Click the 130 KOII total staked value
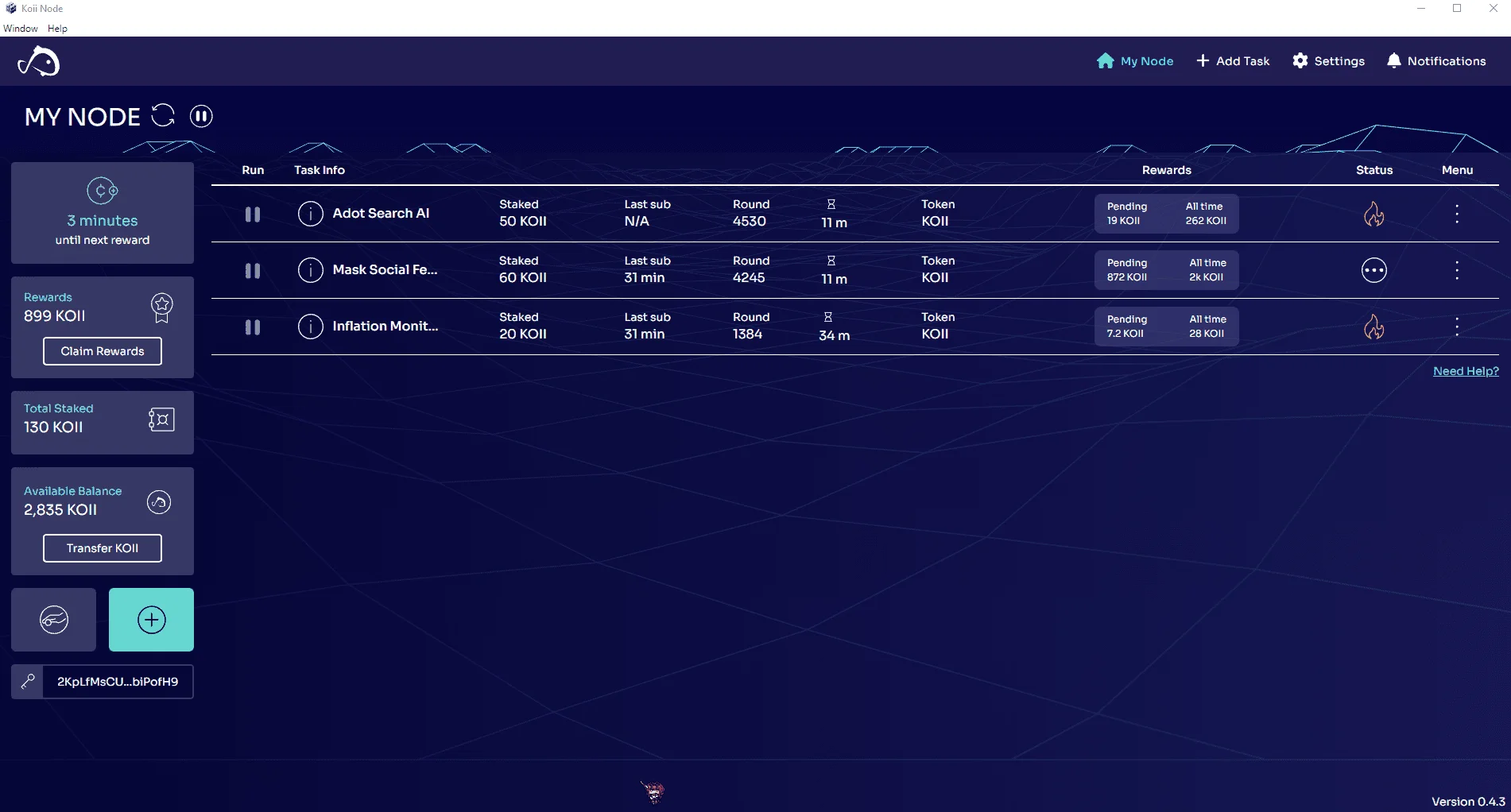 coord(53,427)
